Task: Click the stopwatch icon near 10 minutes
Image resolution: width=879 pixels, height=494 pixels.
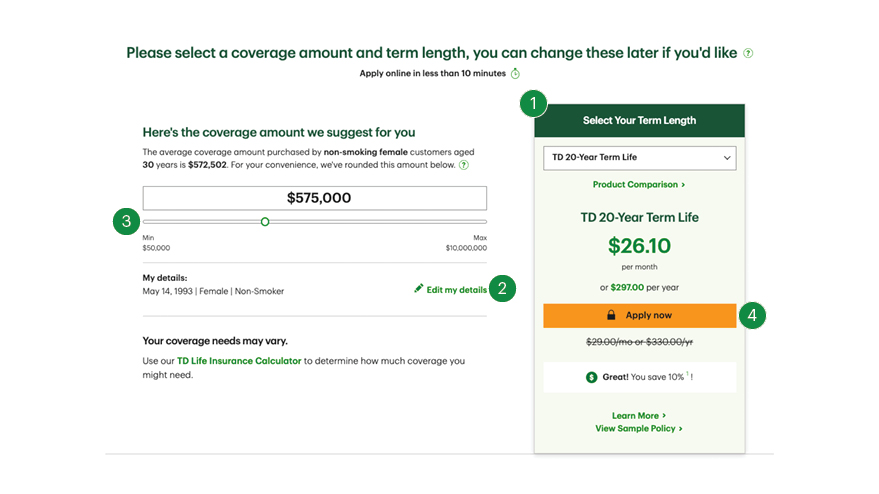Action: pyautogui.click(x=515, y=73)
